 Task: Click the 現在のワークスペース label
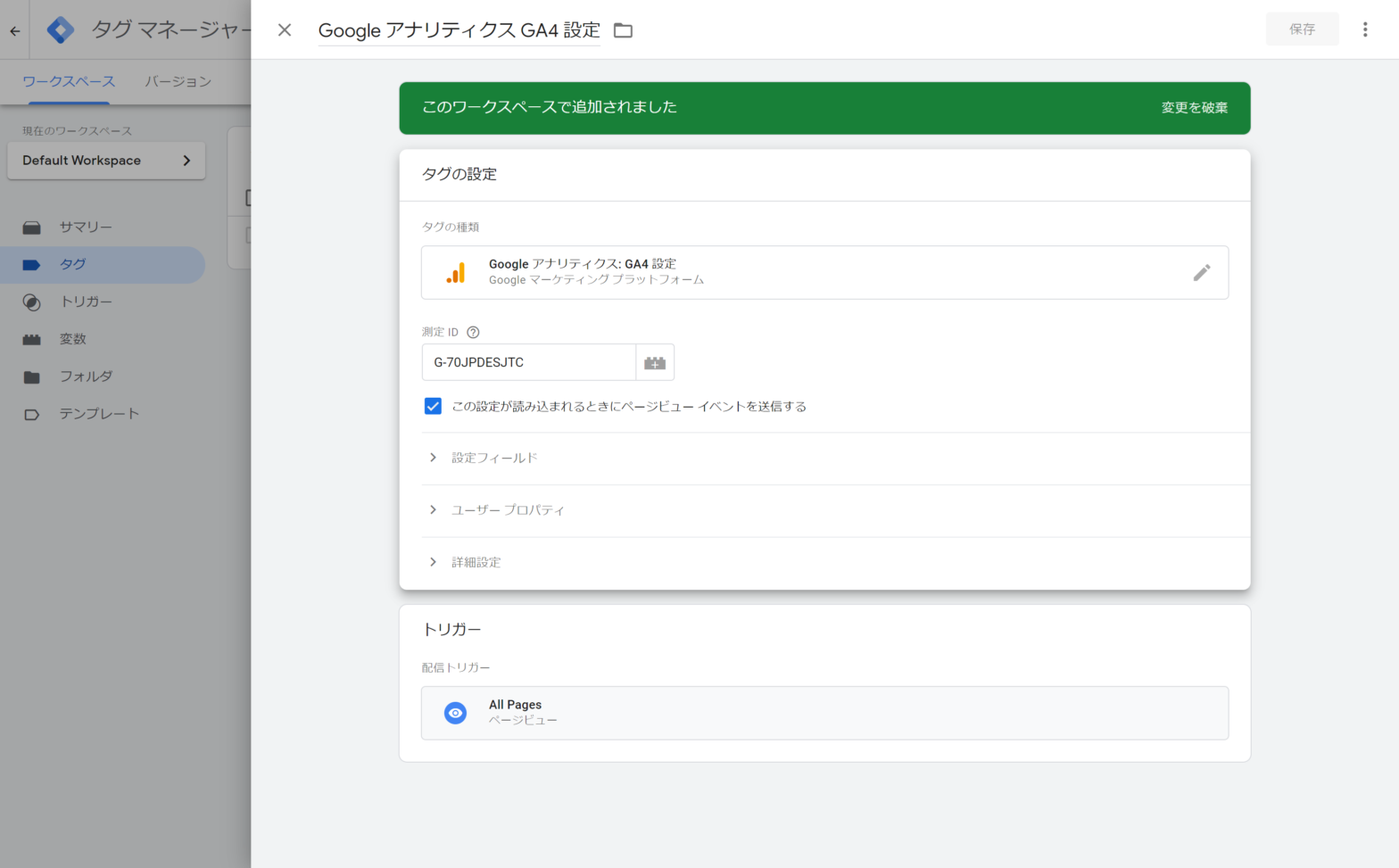coord(77,131)
